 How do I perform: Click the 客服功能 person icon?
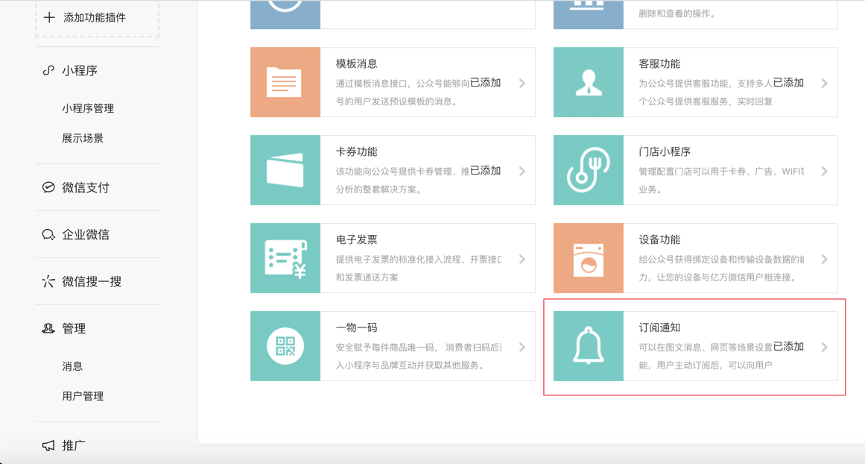click(x=589, y=82)
